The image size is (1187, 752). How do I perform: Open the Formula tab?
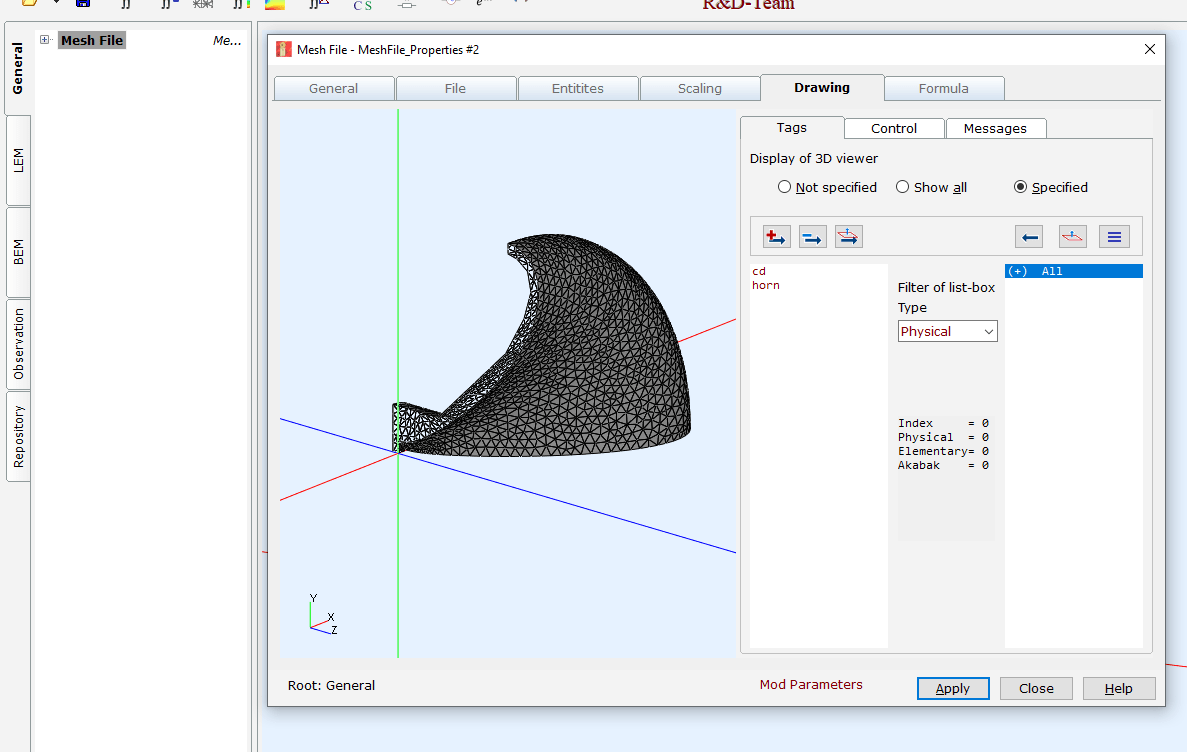tap(944, 89)
